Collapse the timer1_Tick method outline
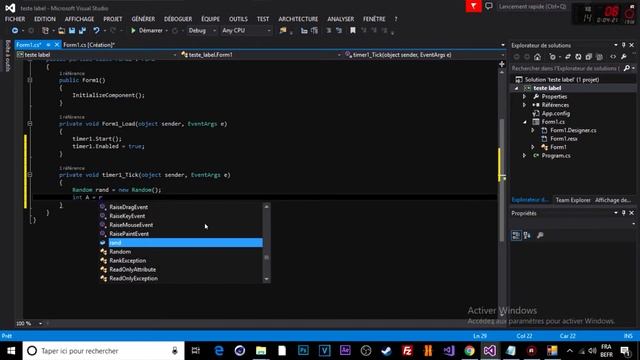This screenshot has height=360, width=640. coord(30,175)
